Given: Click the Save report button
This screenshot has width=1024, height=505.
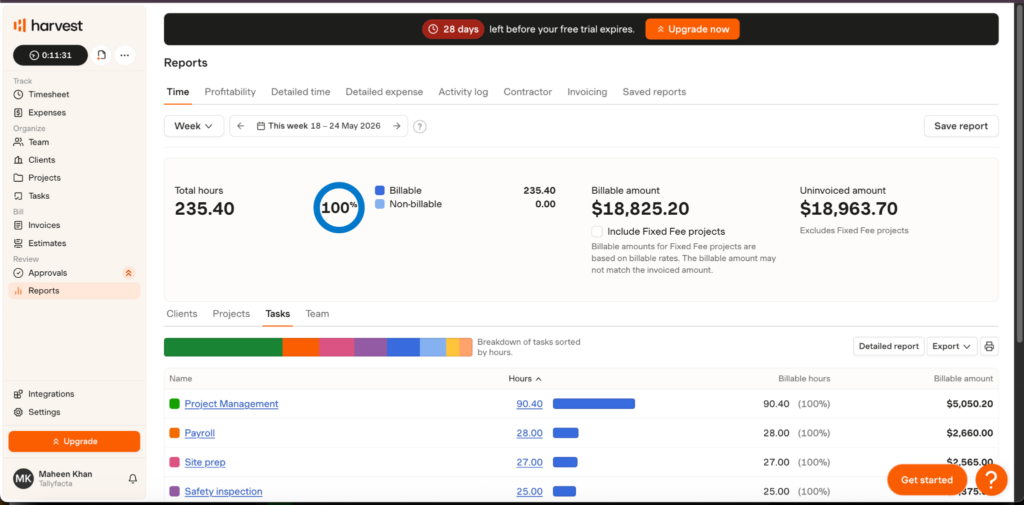Looking at the screenshot, I should click(x=961, y=126).
